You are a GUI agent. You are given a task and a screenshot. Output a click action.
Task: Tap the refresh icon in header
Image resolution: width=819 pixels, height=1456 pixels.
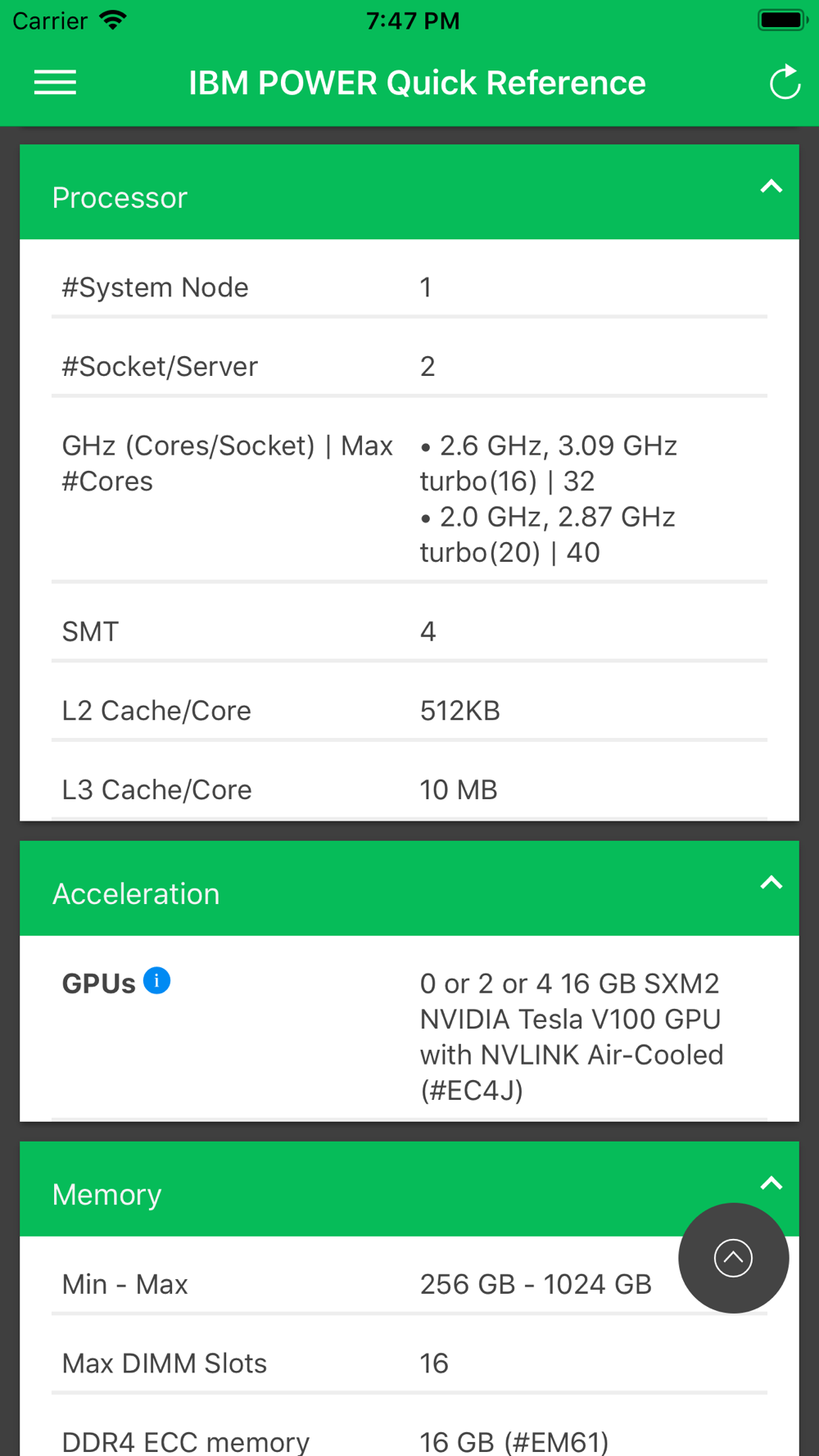coord(784,82)
